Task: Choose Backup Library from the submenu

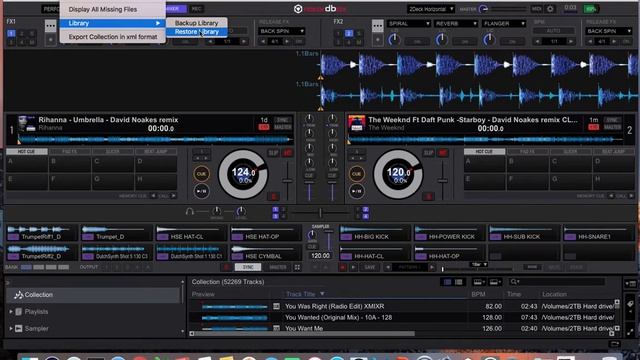Action: [x=197, y=23]
